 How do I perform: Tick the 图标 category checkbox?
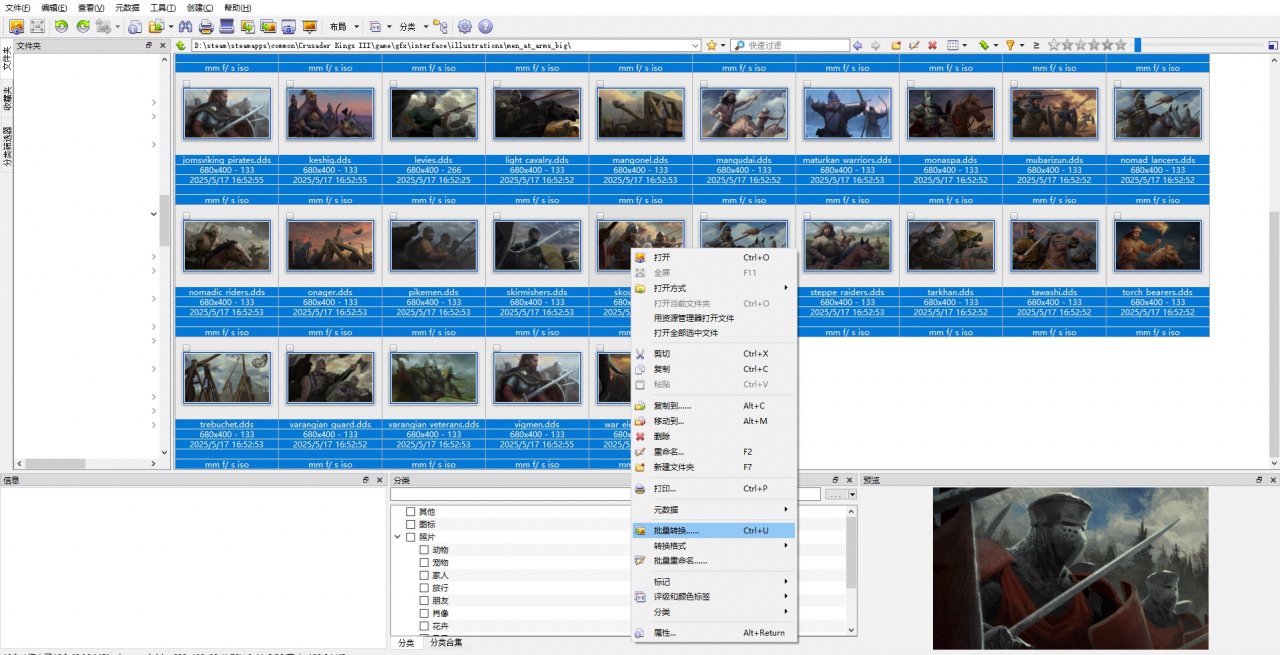pyautogui.click(x=410, y=524)
